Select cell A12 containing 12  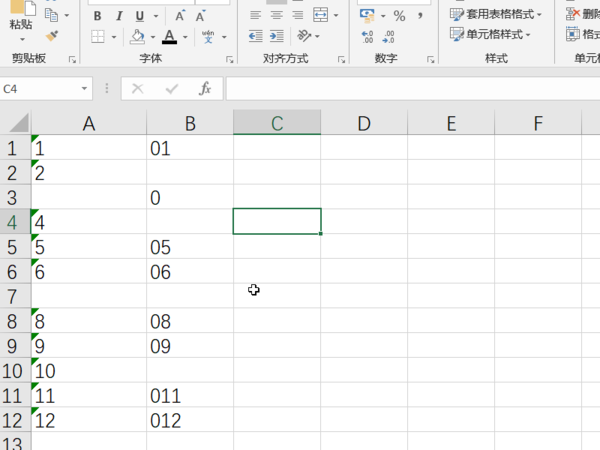coord(89,421)
